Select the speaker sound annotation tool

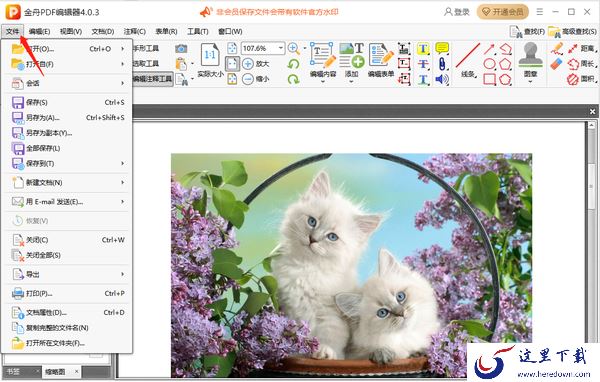(442, 79)
